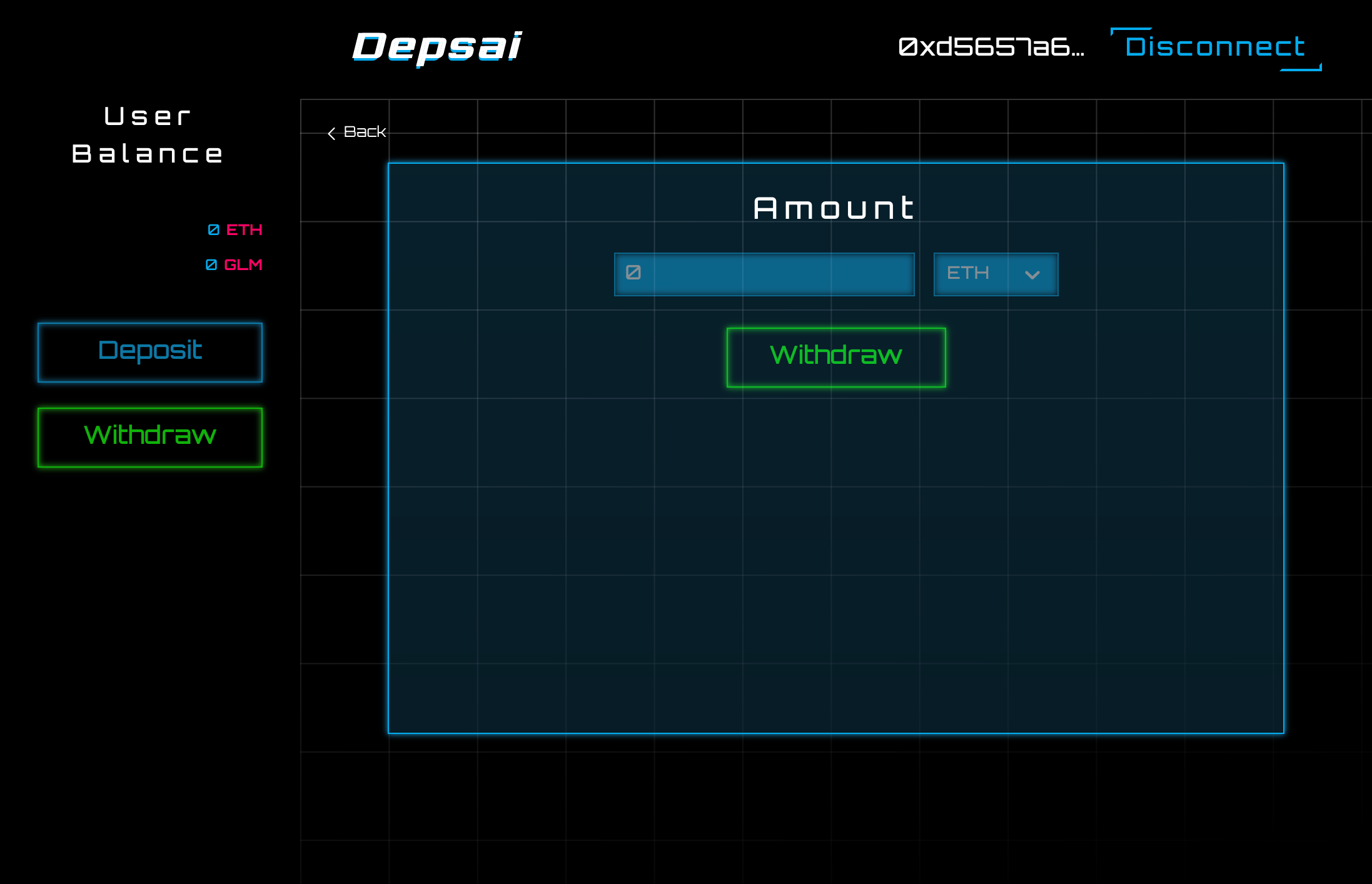Open Withdraw from the sidebar
The height and width of the screenshot is (884, 1372).
[150, 437]
